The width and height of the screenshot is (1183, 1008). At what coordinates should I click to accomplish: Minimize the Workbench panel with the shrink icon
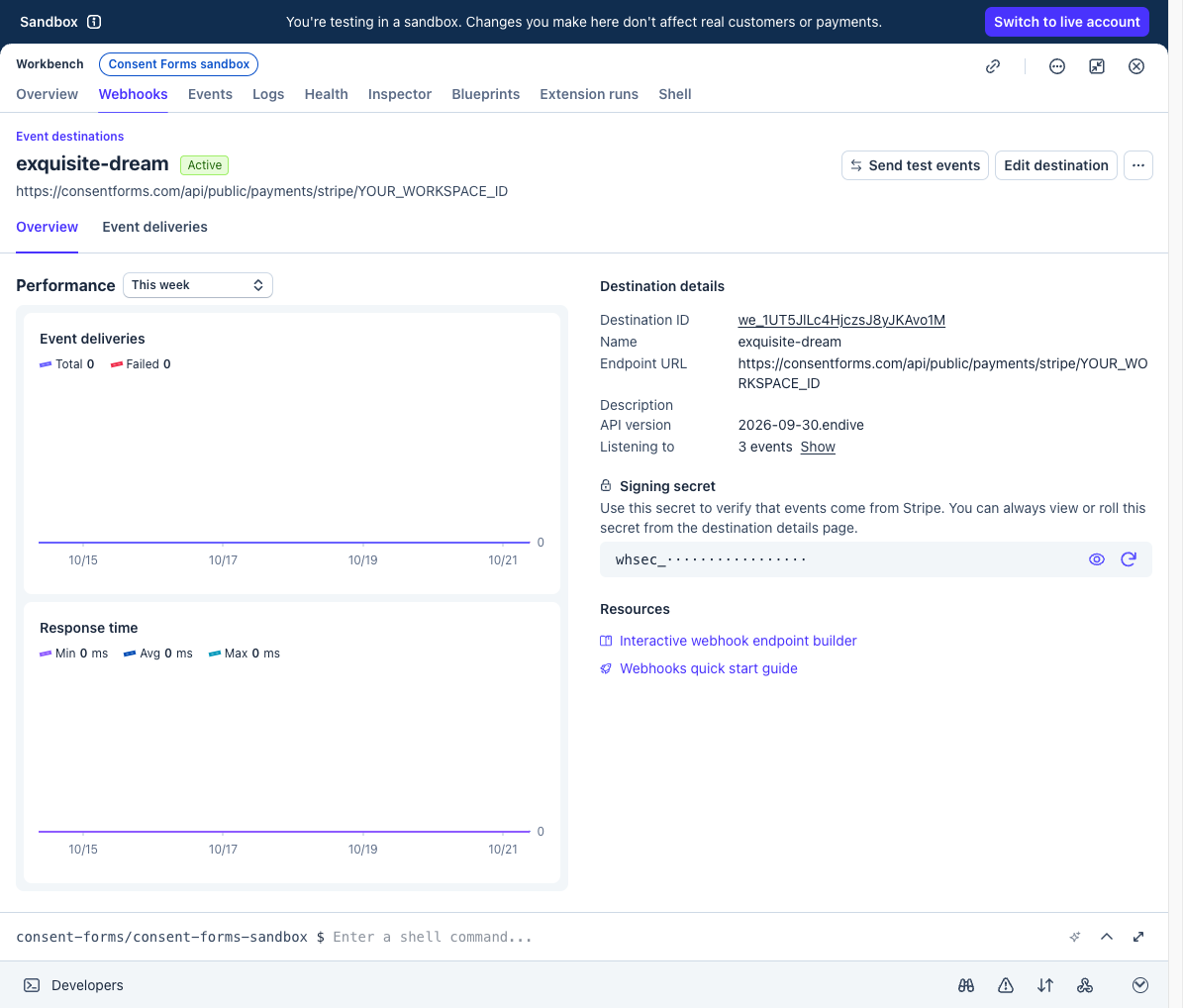(1097, 66)
